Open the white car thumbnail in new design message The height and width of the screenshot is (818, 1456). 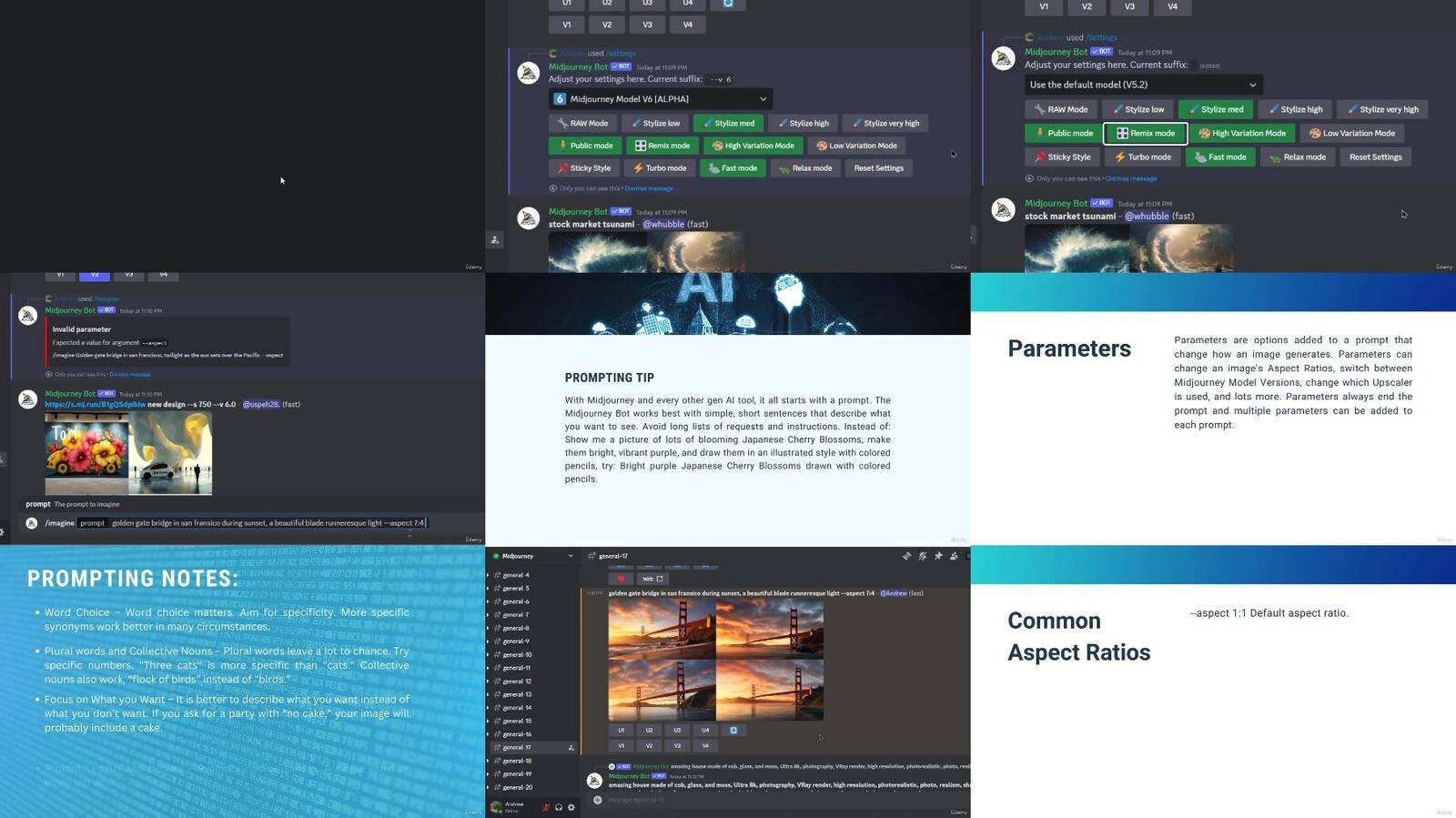click(170, 453)
